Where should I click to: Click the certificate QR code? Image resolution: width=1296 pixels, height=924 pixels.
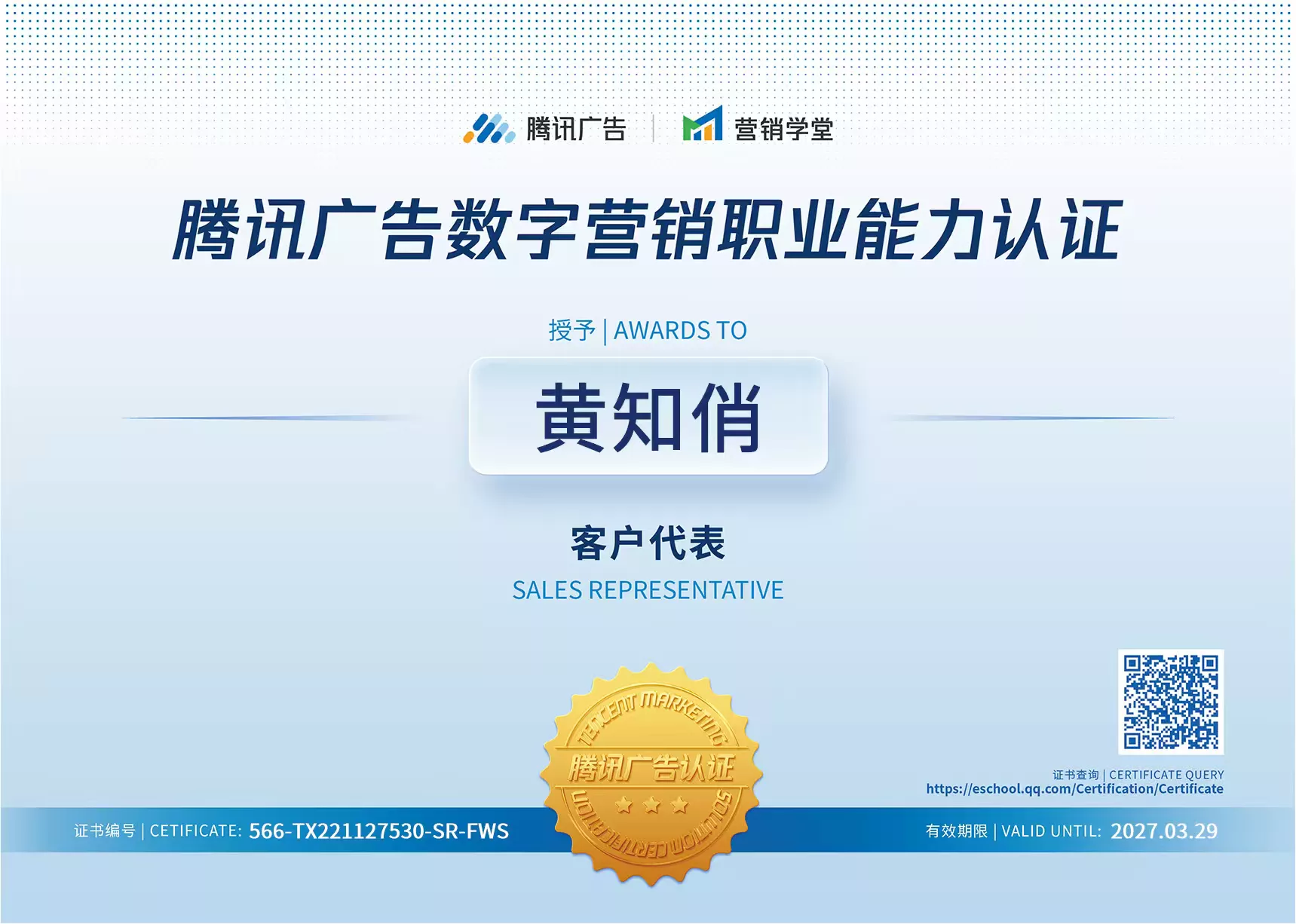click(1171, 702)
